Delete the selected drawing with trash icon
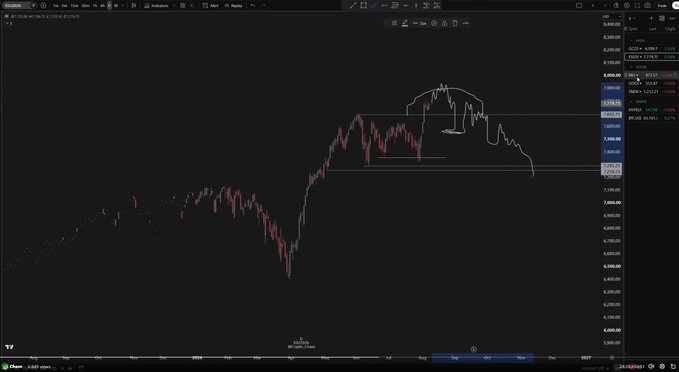The image size is (679, 372). pos(455,23)
